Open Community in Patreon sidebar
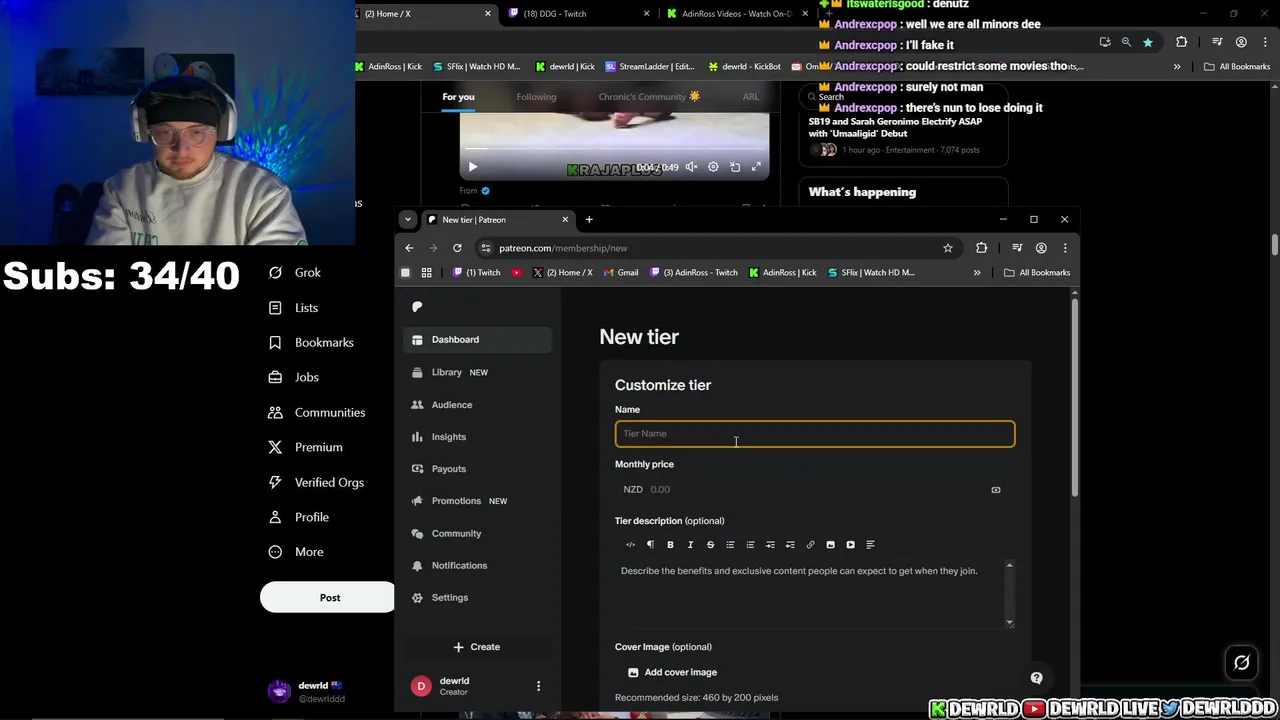 pos(478,534)
